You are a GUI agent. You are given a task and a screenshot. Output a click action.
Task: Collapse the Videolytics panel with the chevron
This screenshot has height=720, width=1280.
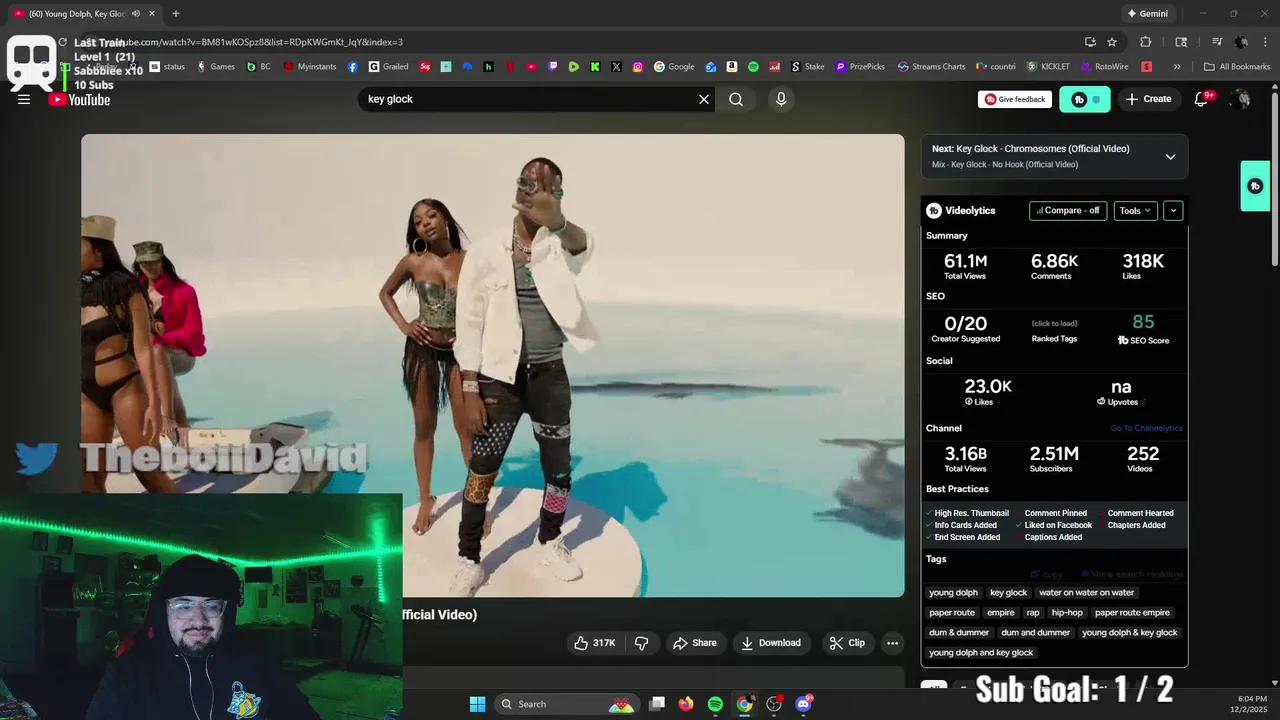coord(1173,211)
